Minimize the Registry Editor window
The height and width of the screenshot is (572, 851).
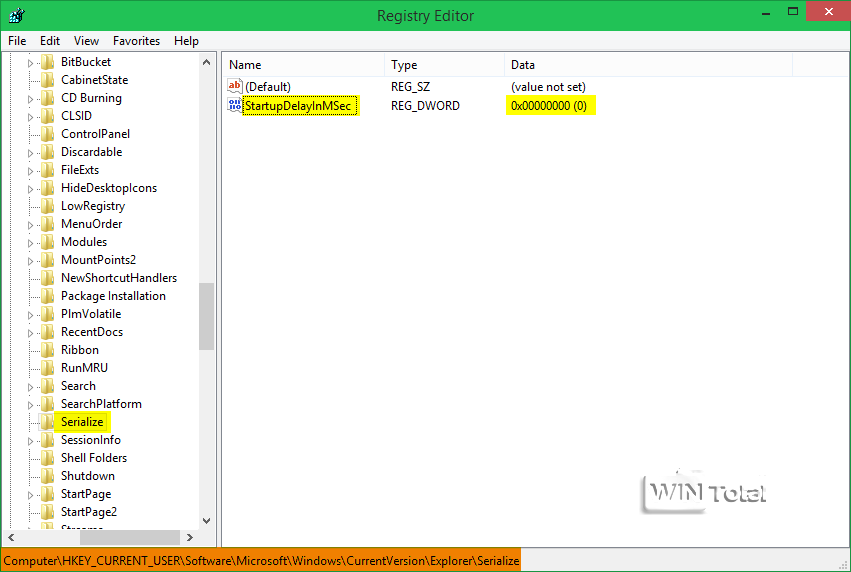[x=766, y=12]
